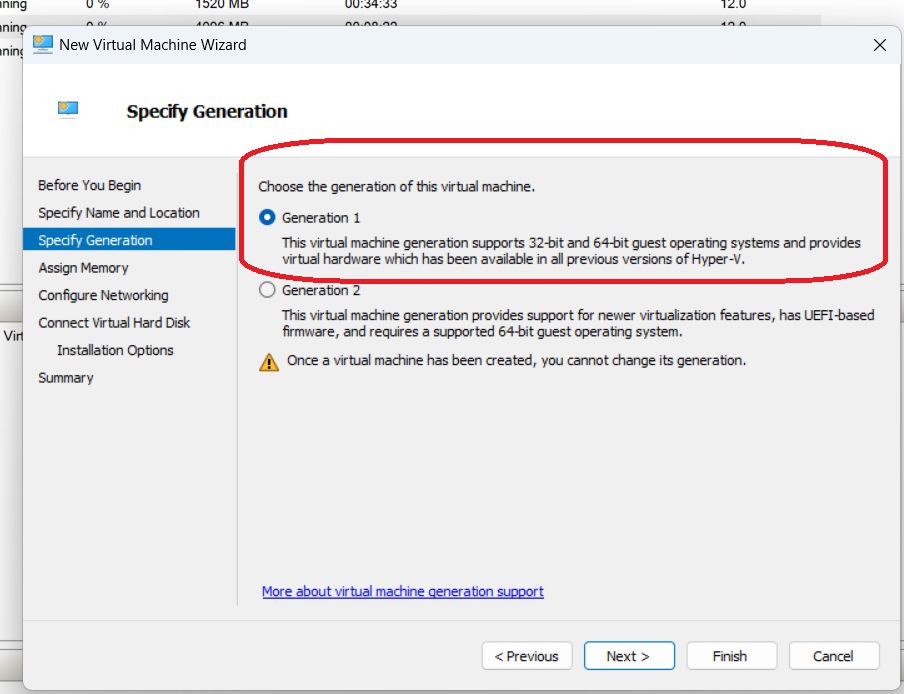Click the Previous button
This screenshot has height=694, width=904.
point(527,656)
